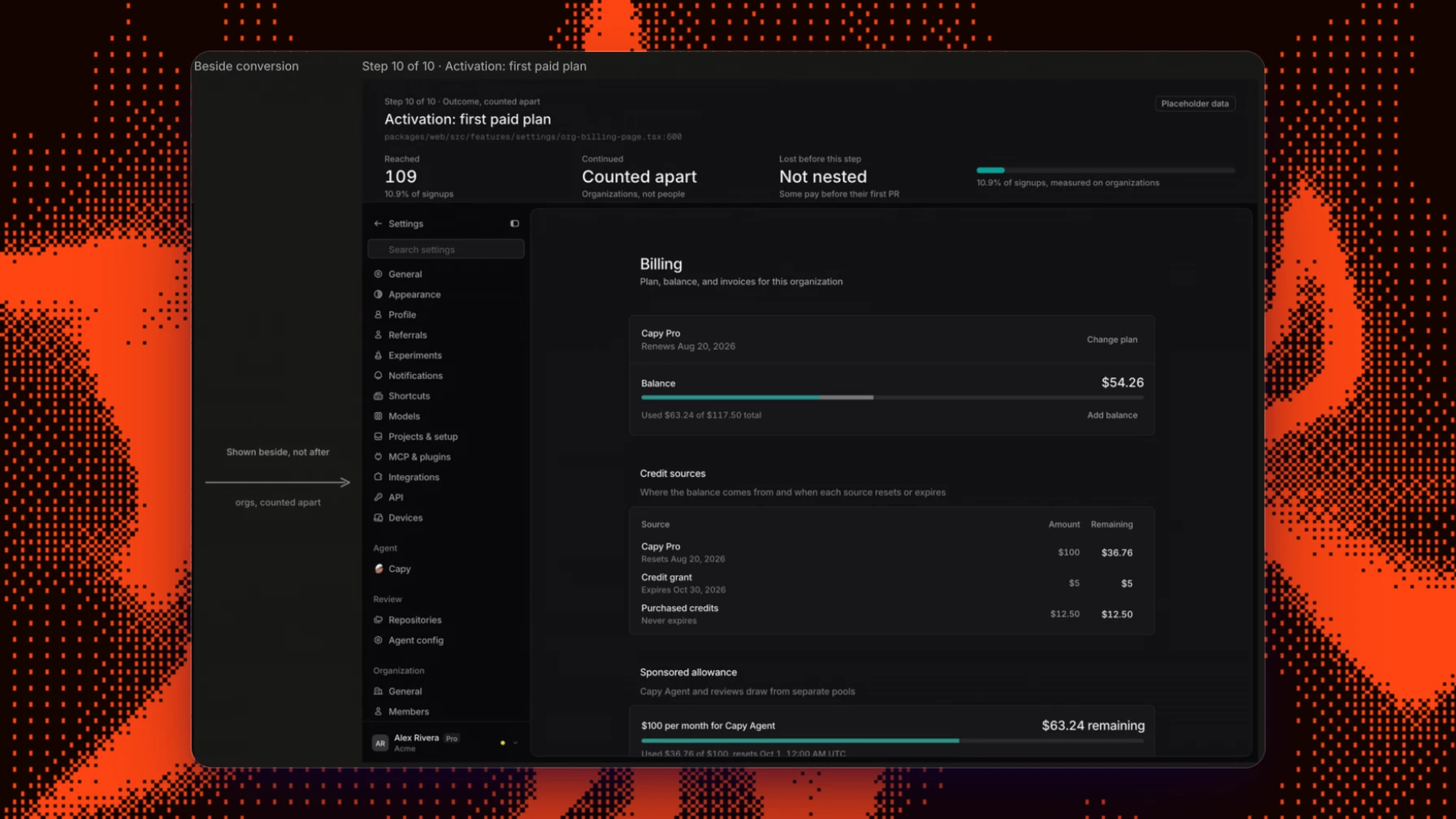1456x819 pixels.
Task: Click the Add balance link
Action: tap(1111, 415)
